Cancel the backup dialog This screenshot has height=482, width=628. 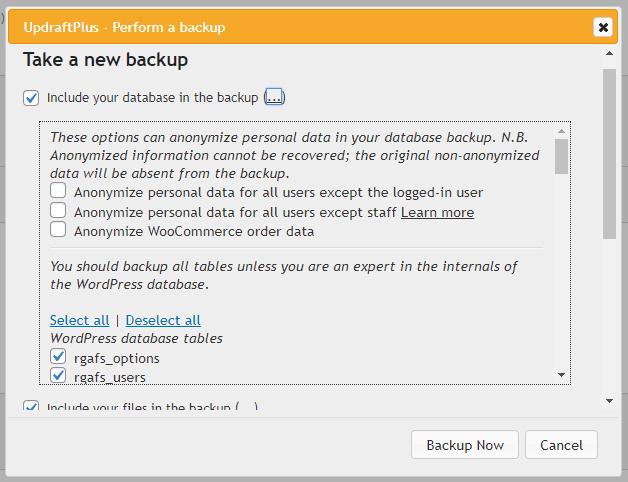[x=561, y=445]
